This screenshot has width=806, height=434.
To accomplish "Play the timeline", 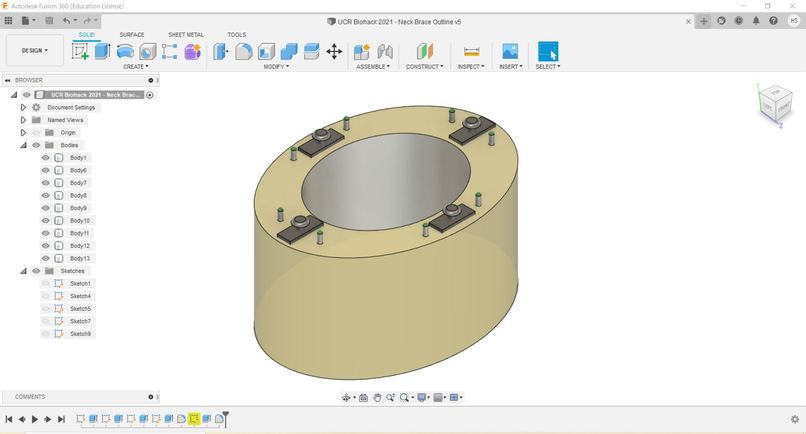I will point(35,420).
